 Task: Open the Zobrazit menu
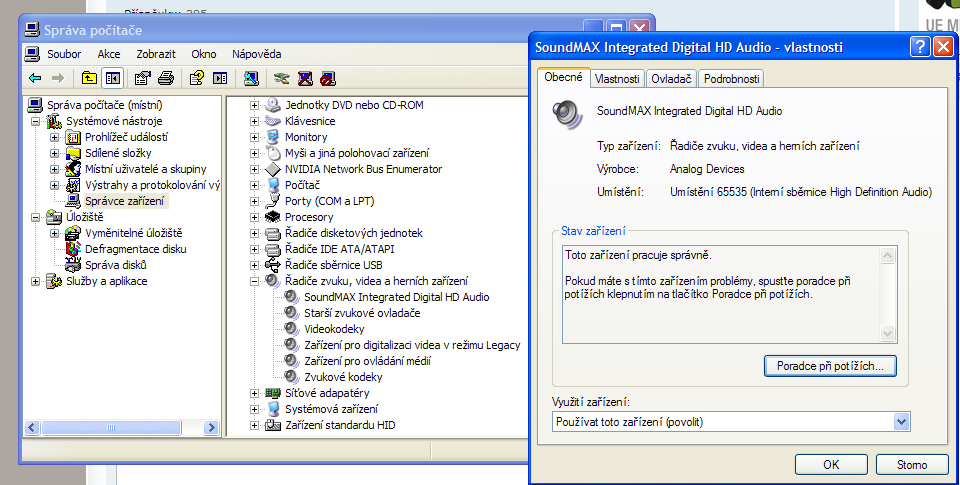click(x=156, y=54)
